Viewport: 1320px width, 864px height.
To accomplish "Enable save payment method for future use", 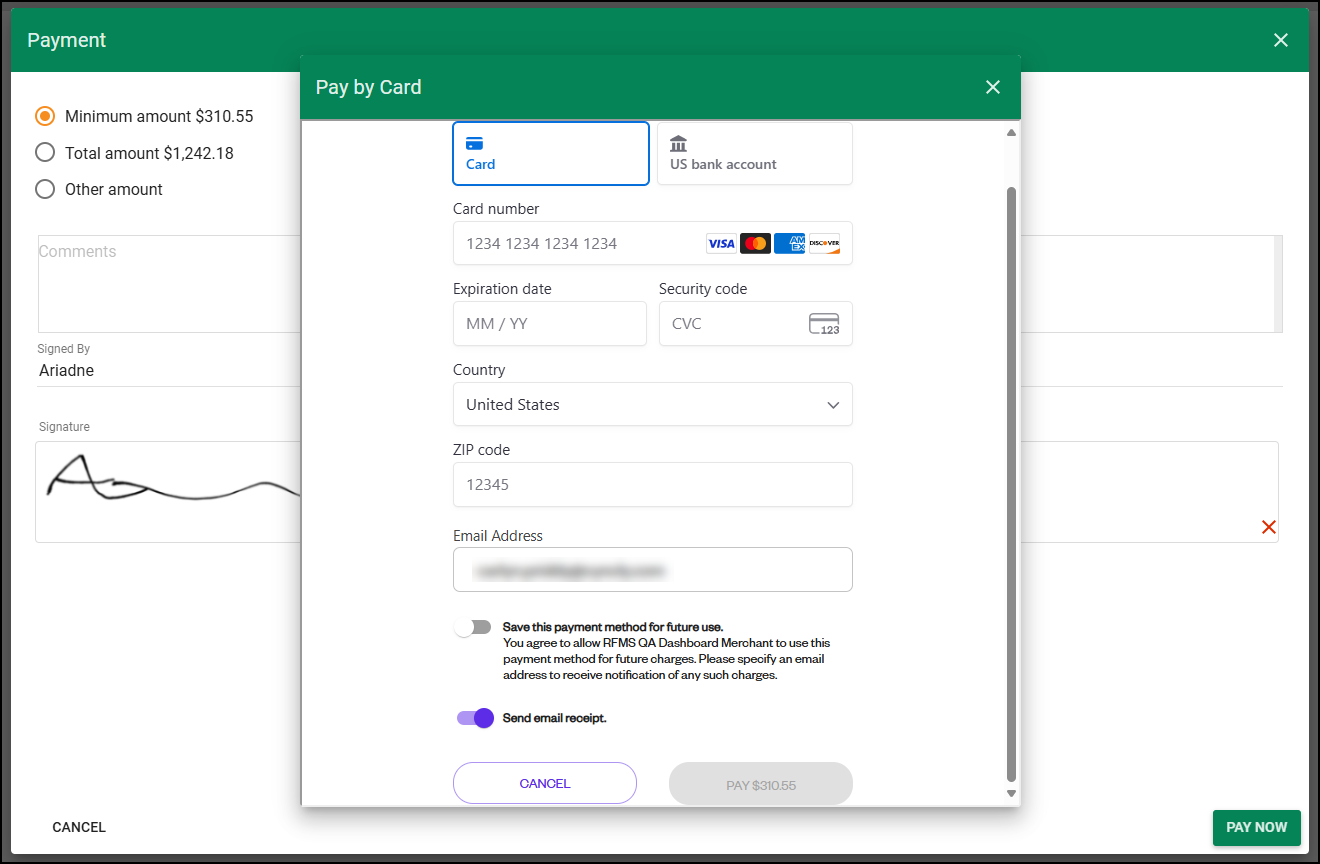I will (473, 627).
